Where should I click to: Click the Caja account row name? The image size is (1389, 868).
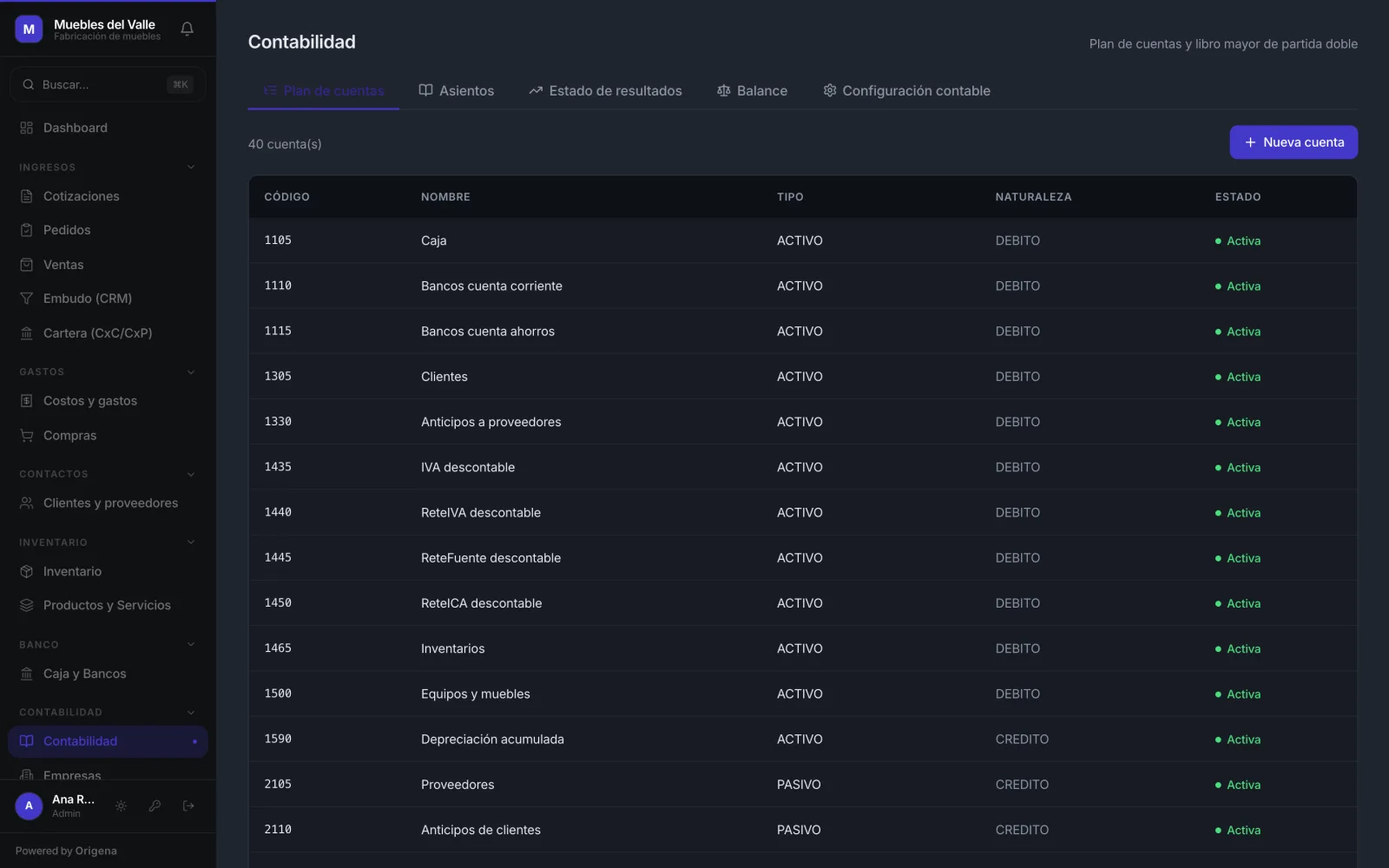click(x=433, y=240)
